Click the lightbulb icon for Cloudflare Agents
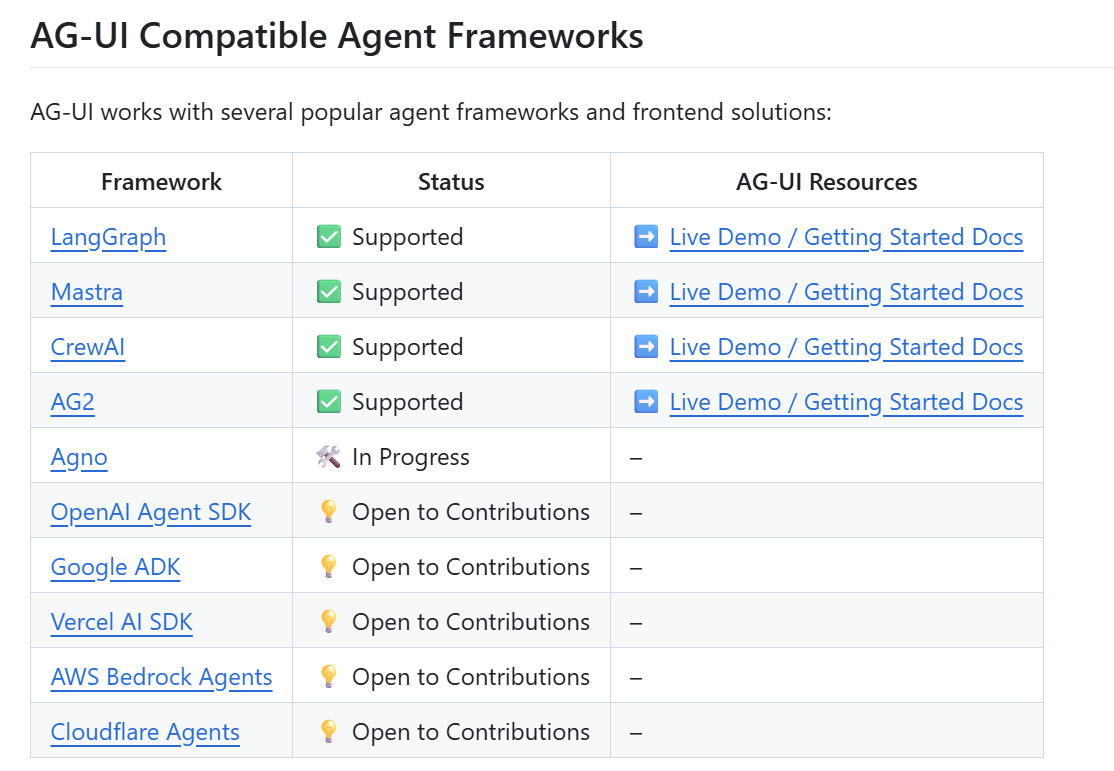Image resolution: width=1114 pixels, height=771 pixels. tap(328, 732)
